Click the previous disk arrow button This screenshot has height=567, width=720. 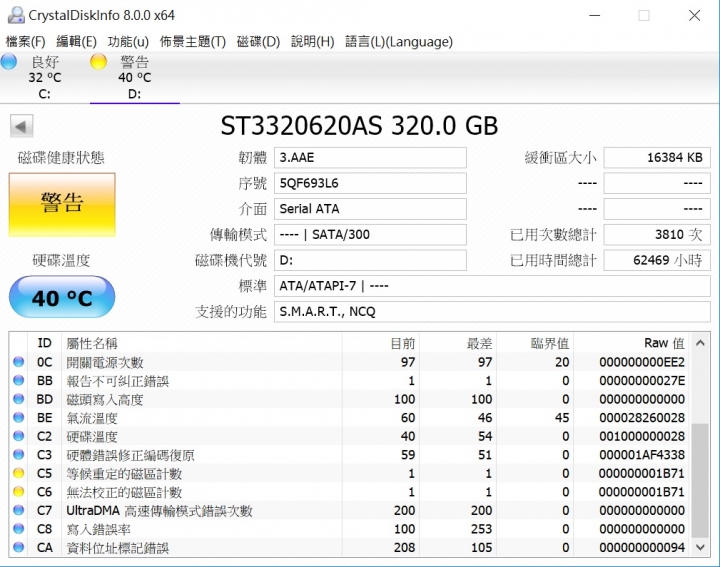pos(22,126)
